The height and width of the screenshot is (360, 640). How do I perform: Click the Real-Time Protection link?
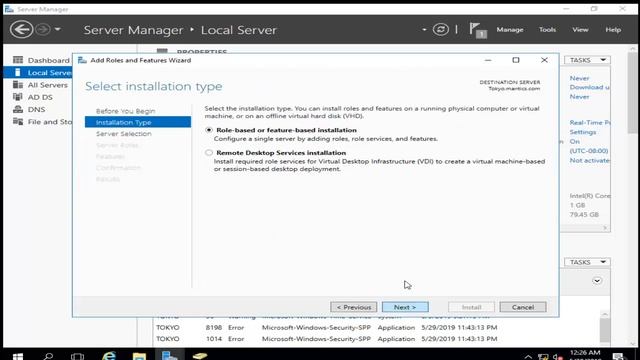[x=589, y=122]
